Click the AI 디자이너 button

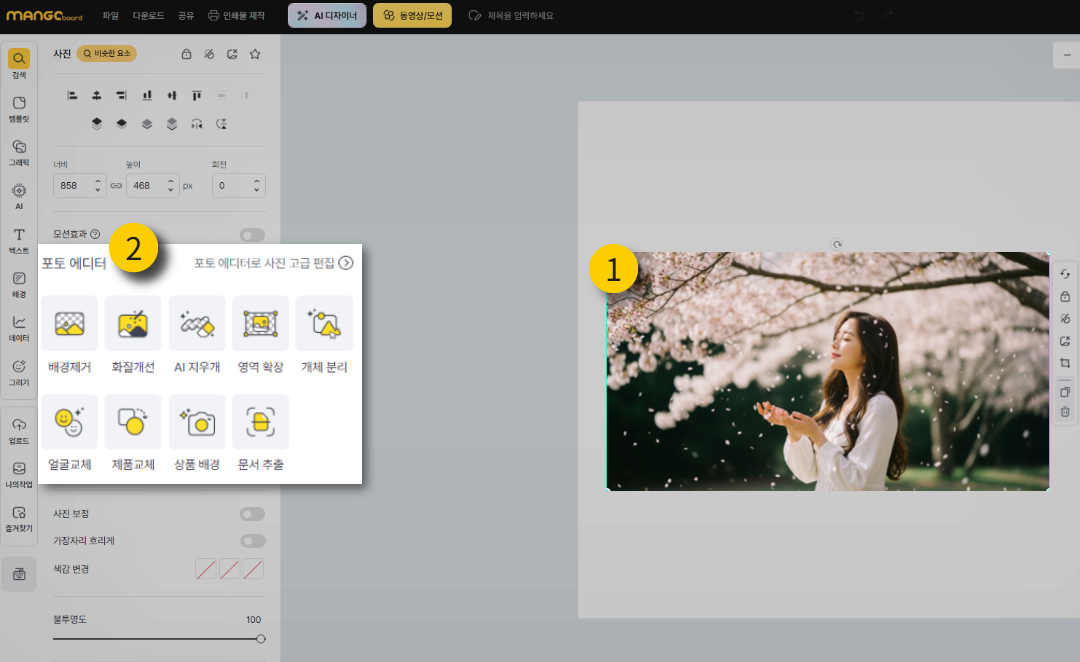[327, 16]
